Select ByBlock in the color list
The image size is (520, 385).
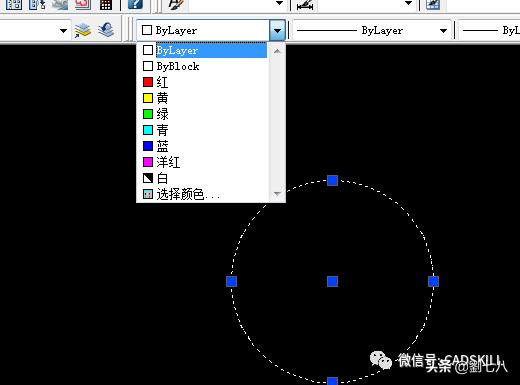[x=205, y=66]
